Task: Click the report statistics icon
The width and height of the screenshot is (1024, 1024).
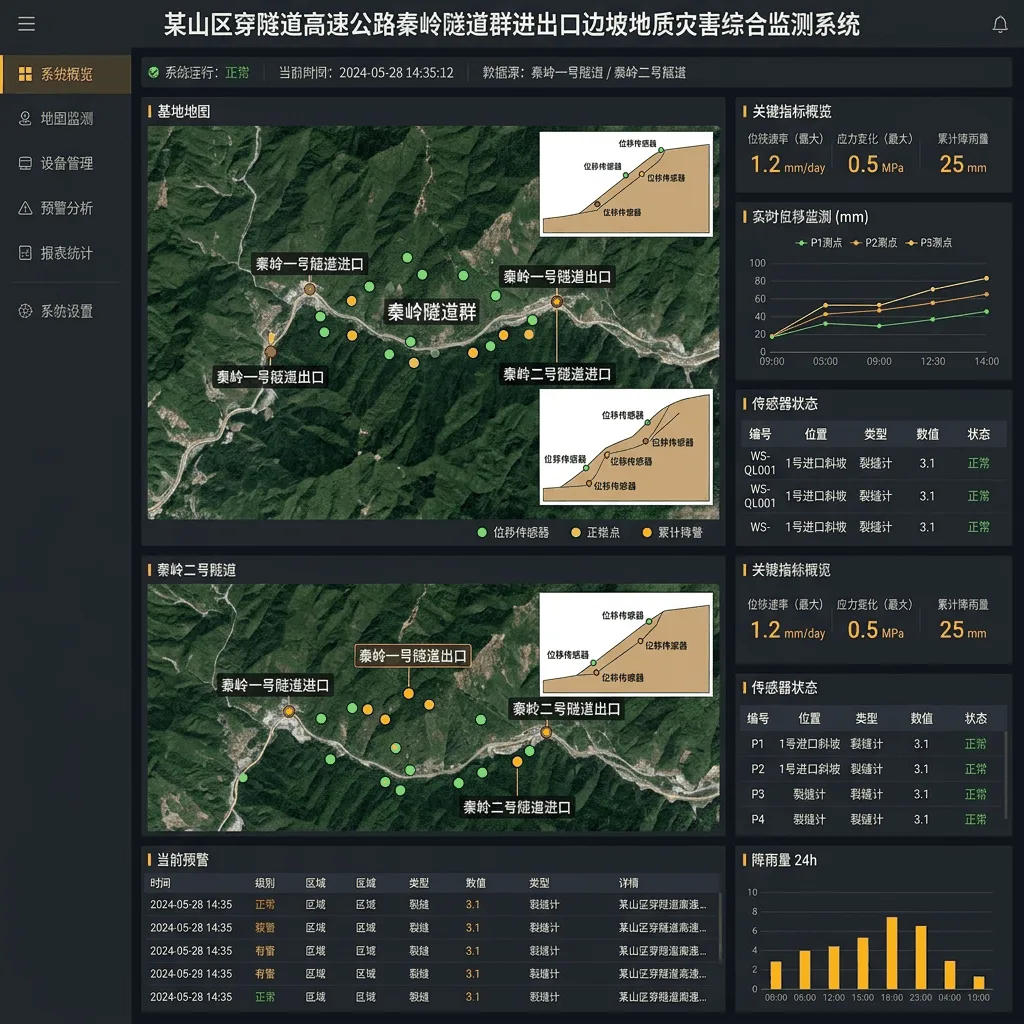Action: pyautogui.click(x=25, y=253)
